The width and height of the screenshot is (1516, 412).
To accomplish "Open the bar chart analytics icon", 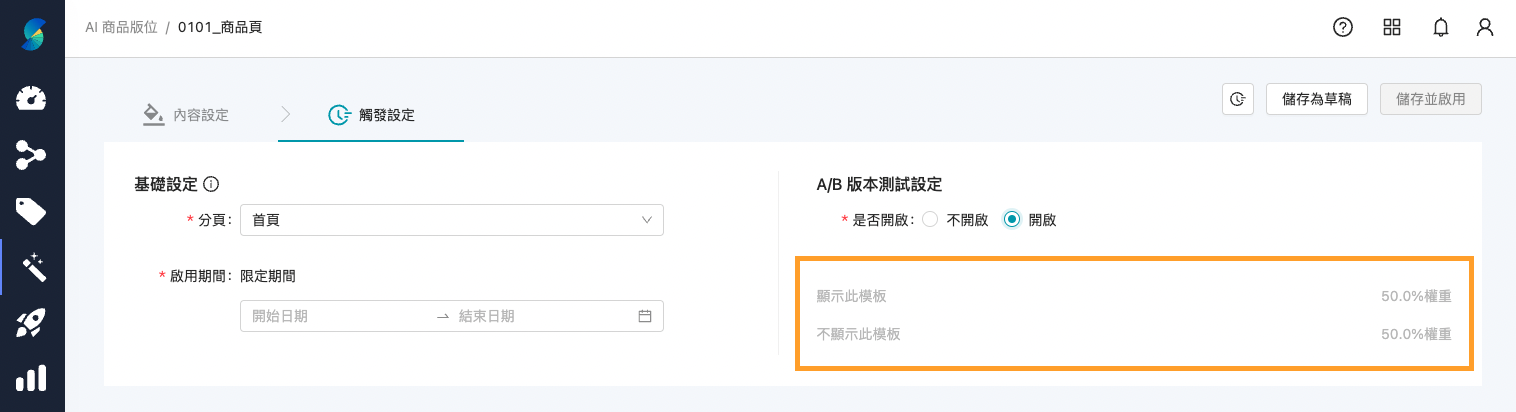I will coord(32,378).
